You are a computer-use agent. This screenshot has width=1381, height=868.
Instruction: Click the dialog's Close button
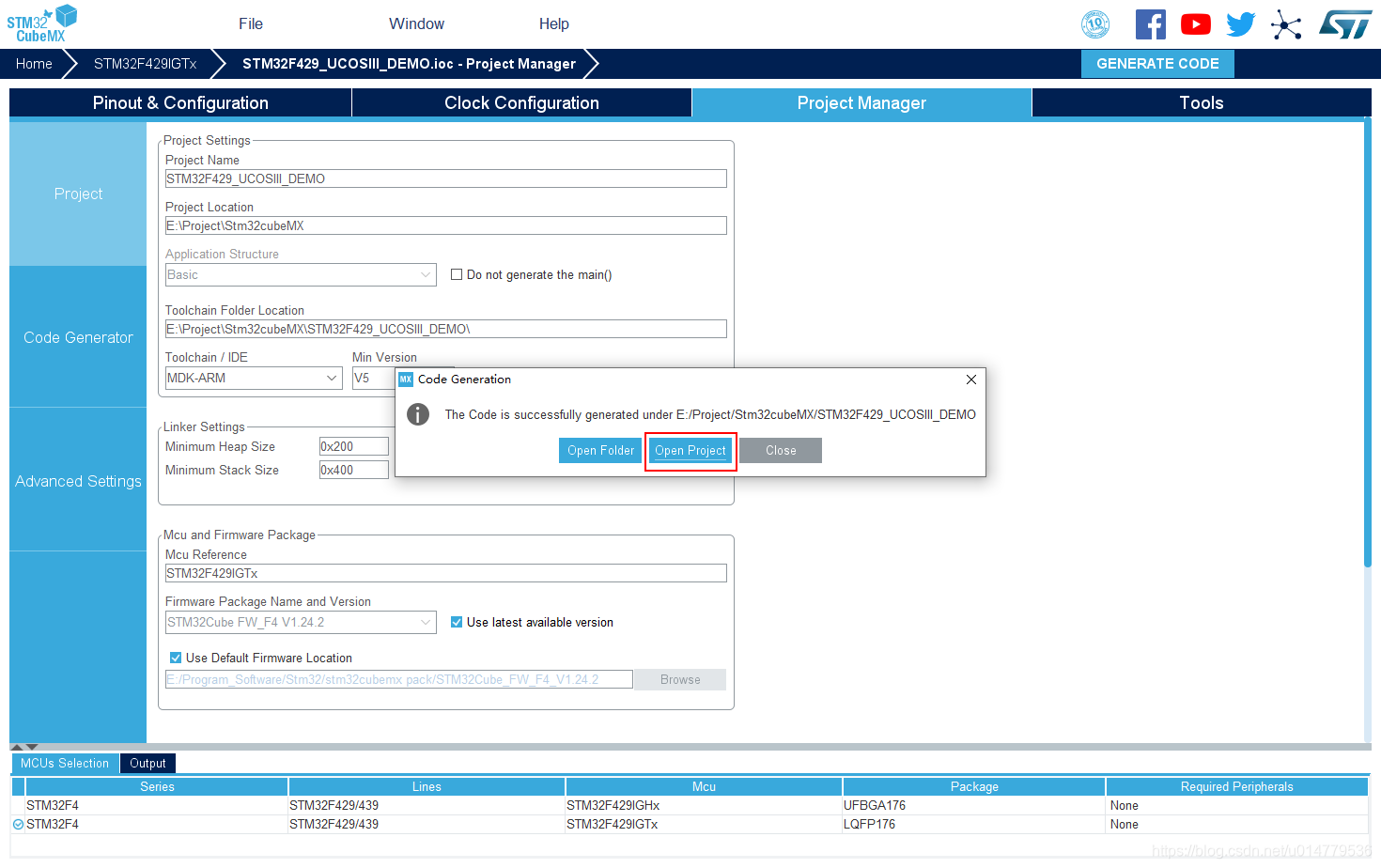tap(781, 451)
